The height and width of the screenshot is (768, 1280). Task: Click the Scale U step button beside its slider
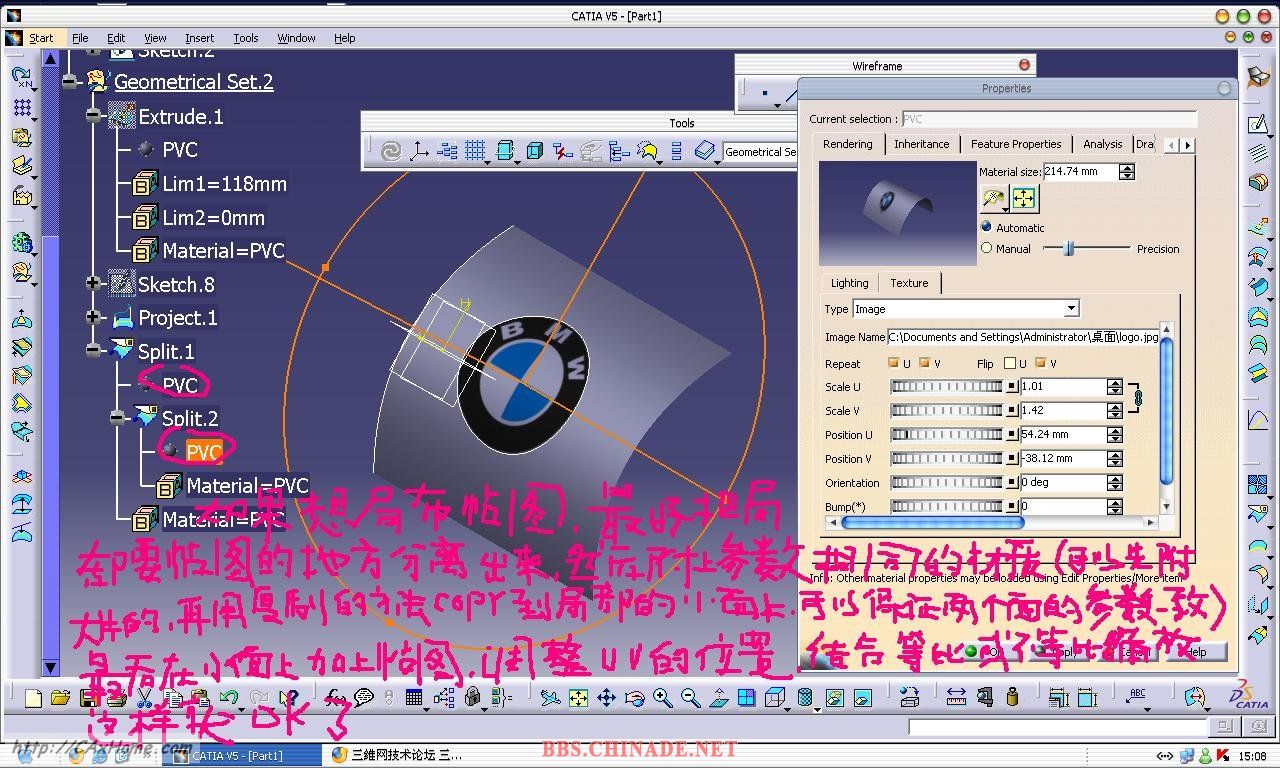tap(1012, 386)
